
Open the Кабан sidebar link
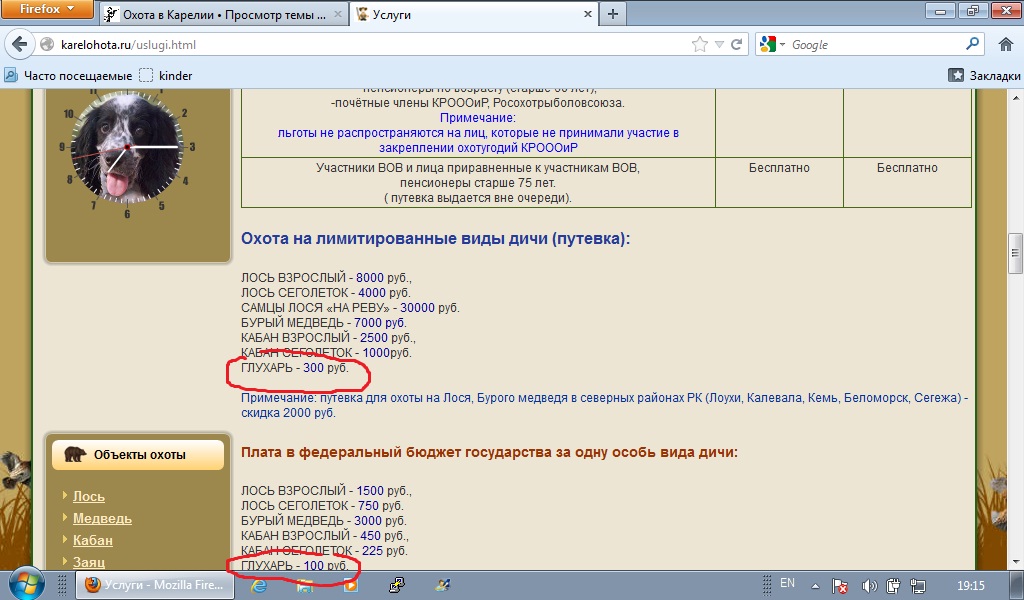click(x=92, y=540)
